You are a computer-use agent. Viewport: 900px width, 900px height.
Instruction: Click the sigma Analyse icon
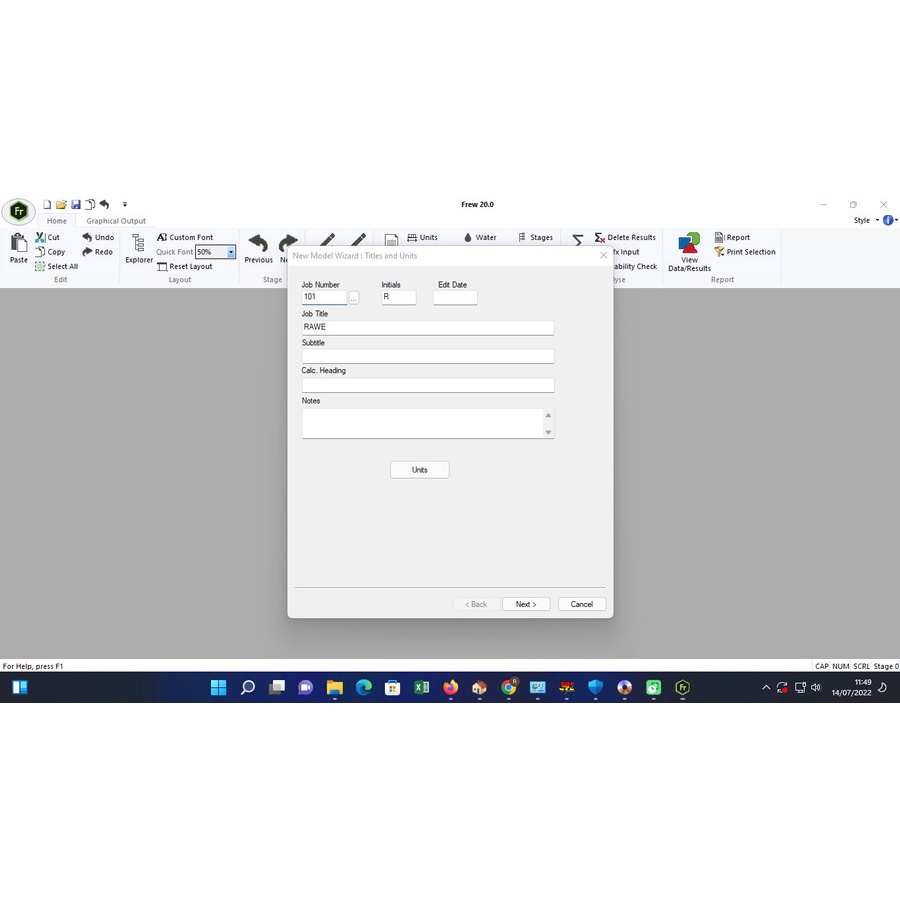click(x=577, y=239)
